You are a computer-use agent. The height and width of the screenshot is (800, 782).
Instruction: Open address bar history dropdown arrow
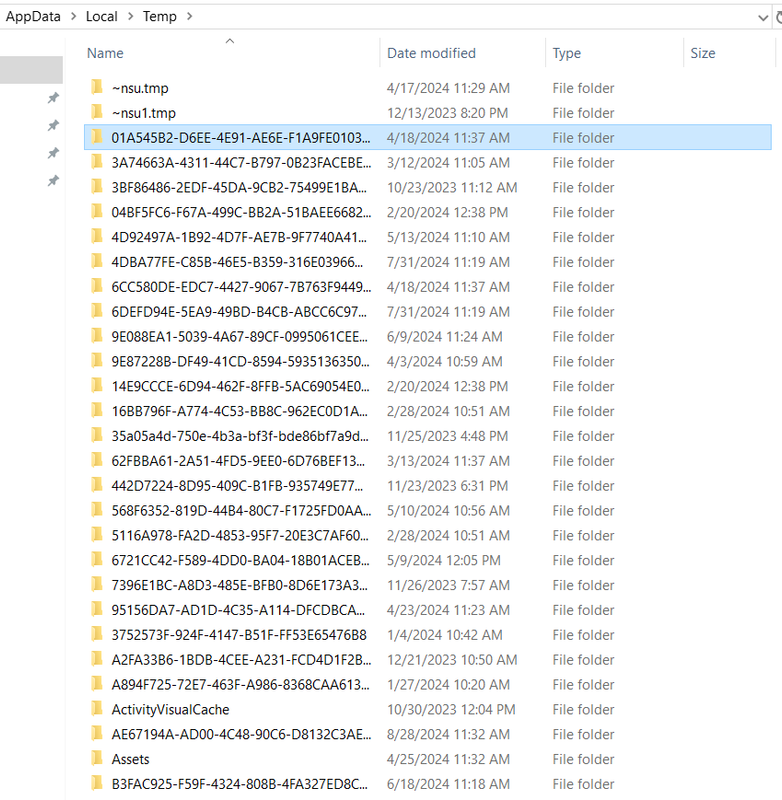click(x=763, y=18)
